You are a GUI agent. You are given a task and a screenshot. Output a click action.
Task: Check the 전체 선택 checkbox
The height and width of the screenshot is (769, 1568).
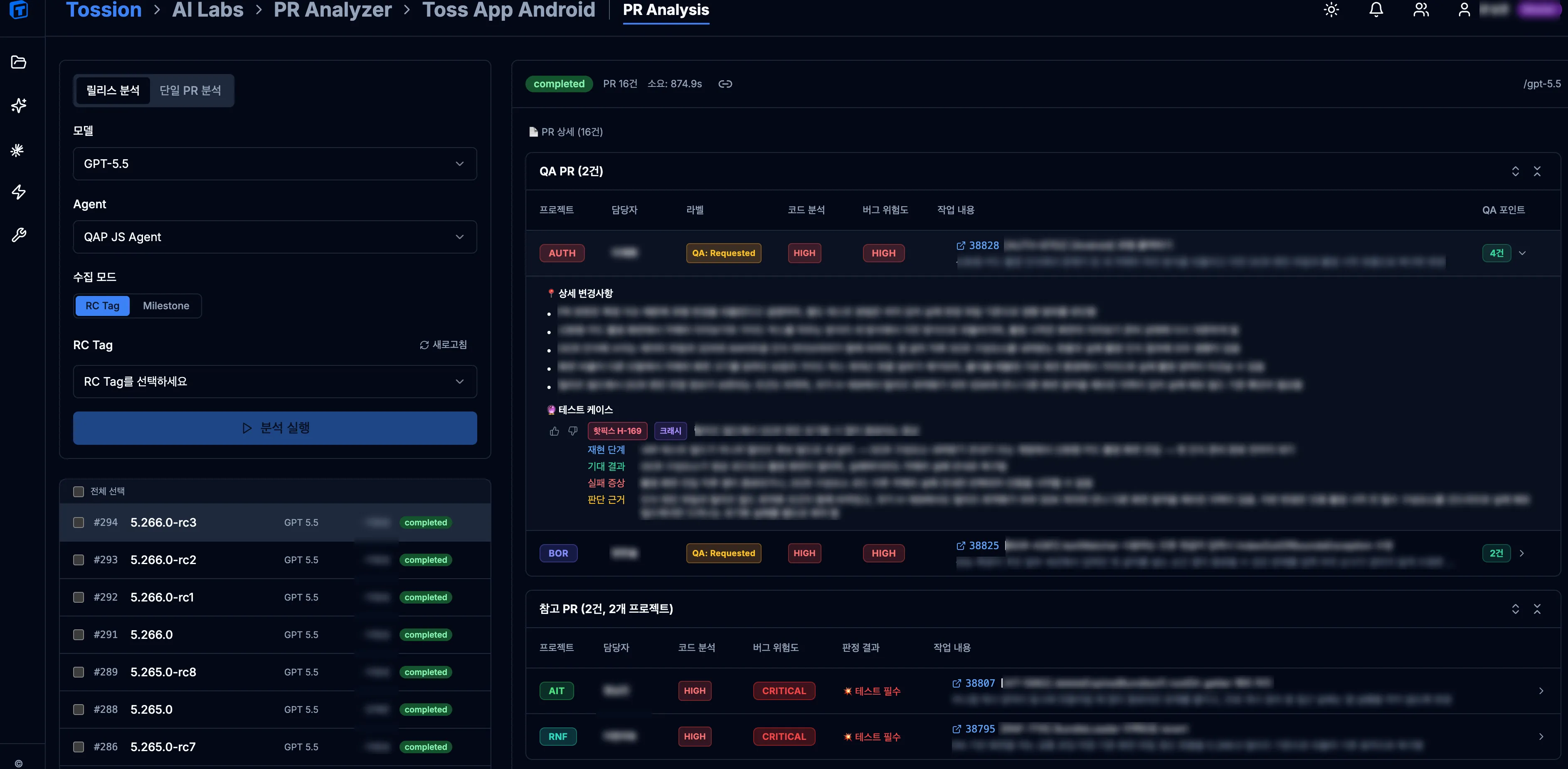pos(79,492)
